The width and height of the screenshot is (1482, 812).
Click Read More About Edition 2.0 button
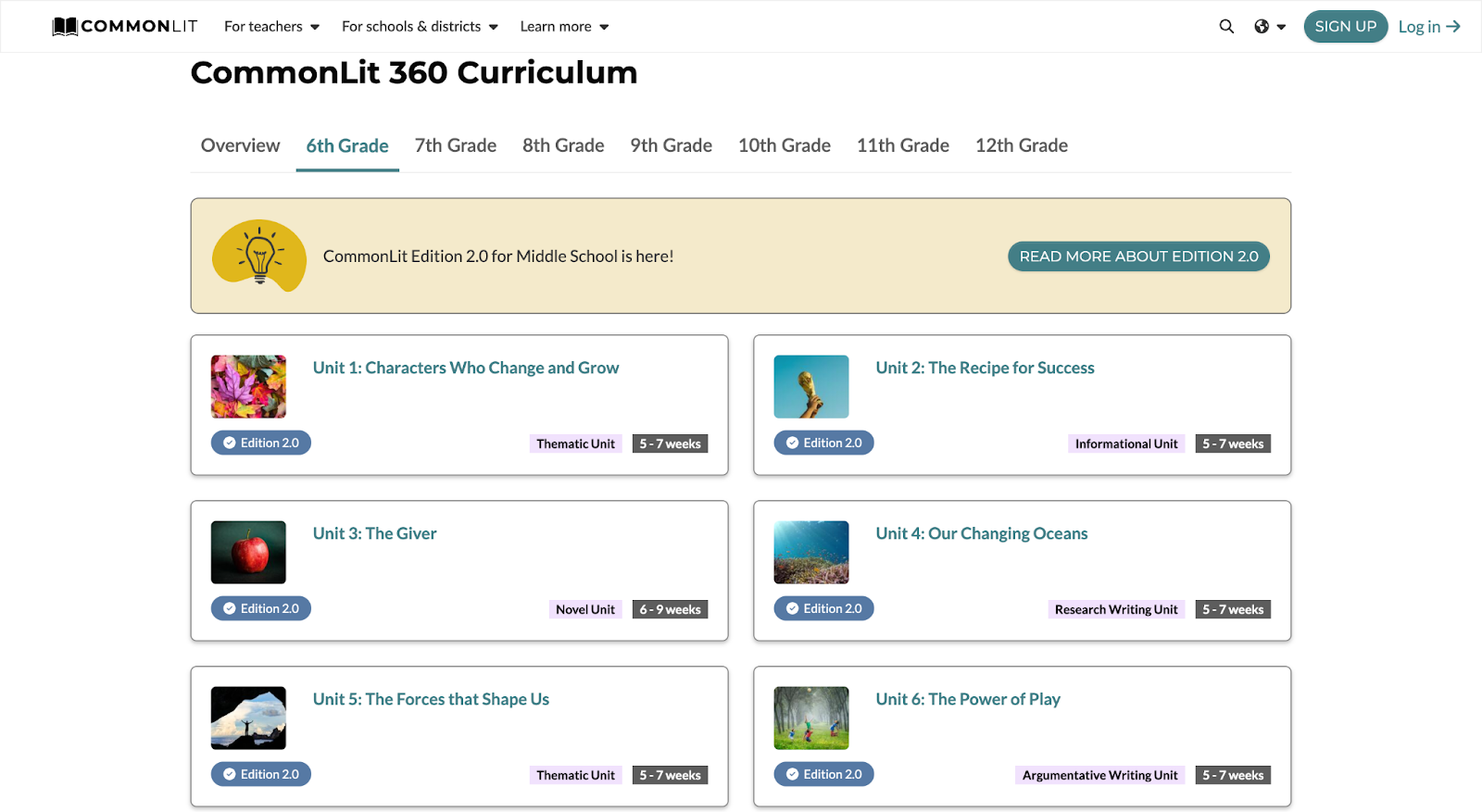click(1138, 256)
